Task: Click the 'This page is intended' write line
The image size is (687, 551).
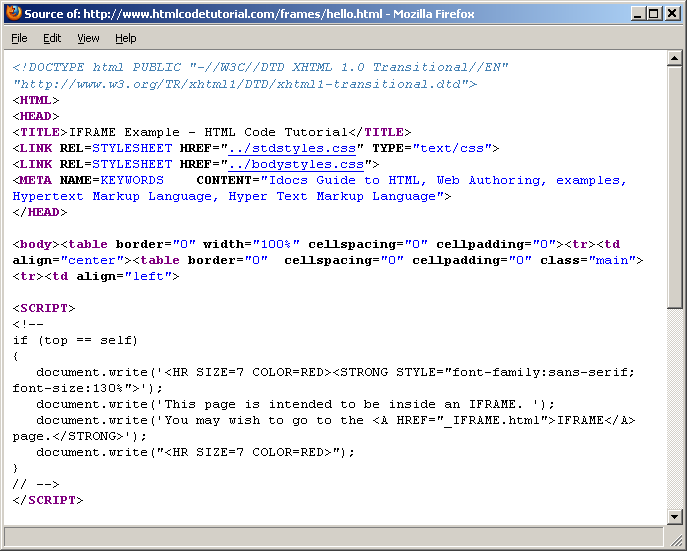Action: 295,404
